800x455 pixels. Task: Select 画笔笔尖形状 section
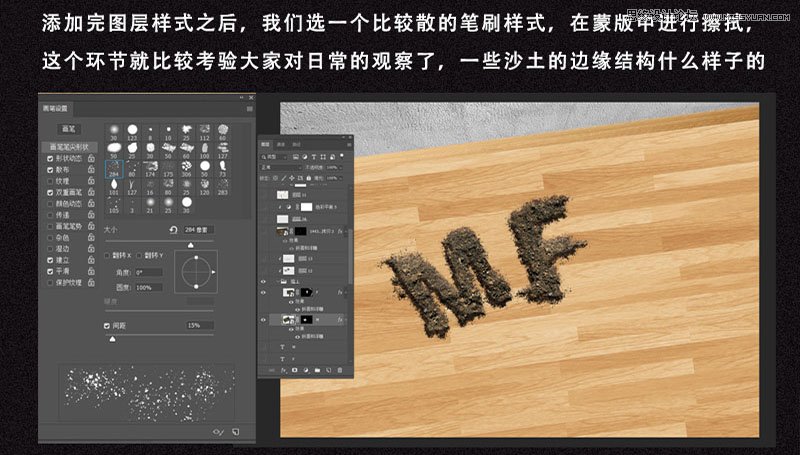(x=68, y=147)
